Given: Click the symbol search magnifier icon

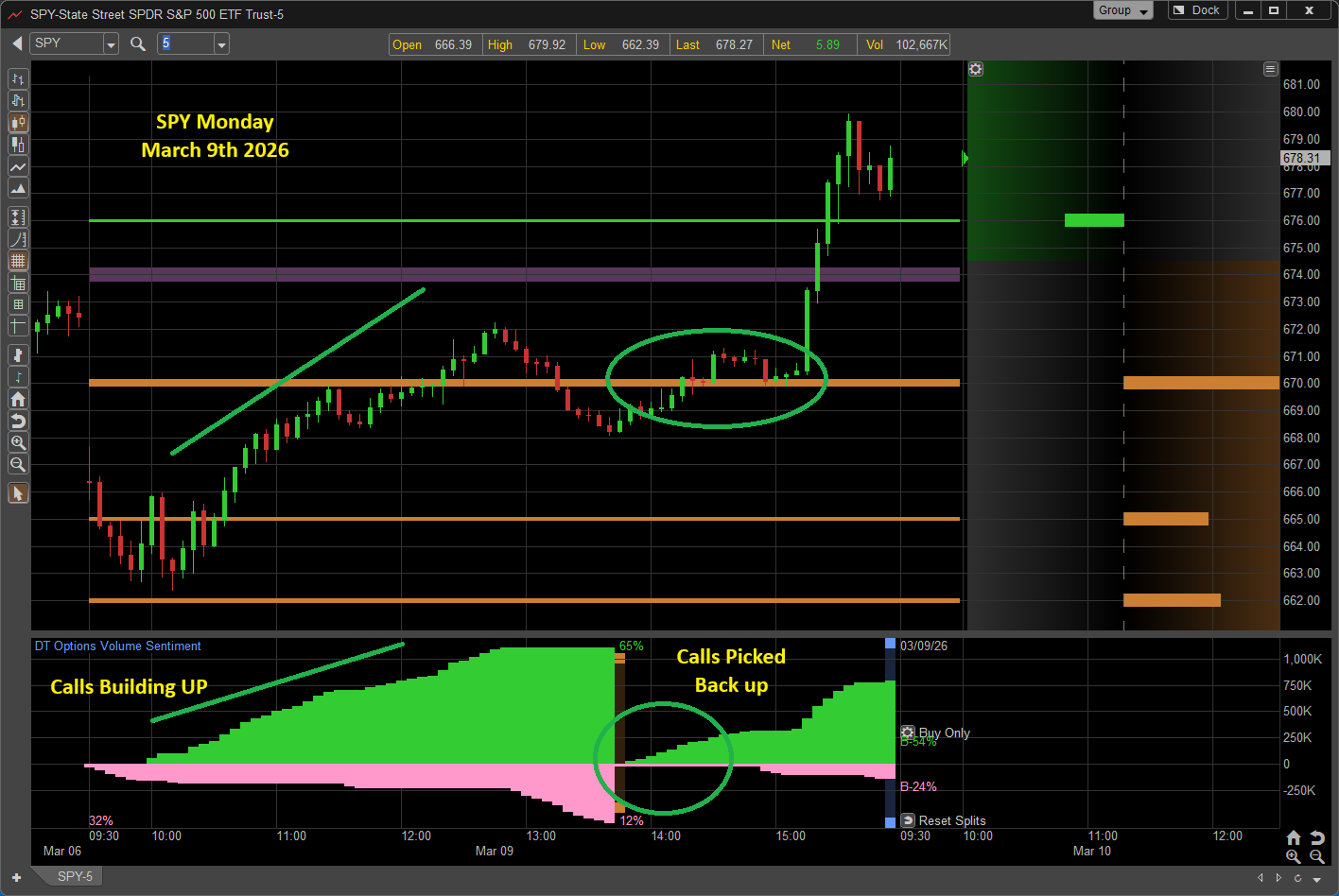Looking at the screenshot, I should click(138, 43).
